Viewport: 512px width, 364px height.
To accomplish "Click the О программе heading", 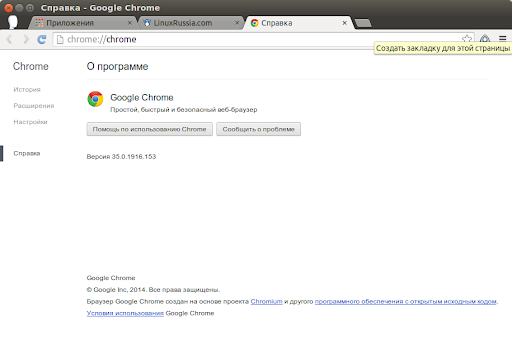I will pos(117,67).
